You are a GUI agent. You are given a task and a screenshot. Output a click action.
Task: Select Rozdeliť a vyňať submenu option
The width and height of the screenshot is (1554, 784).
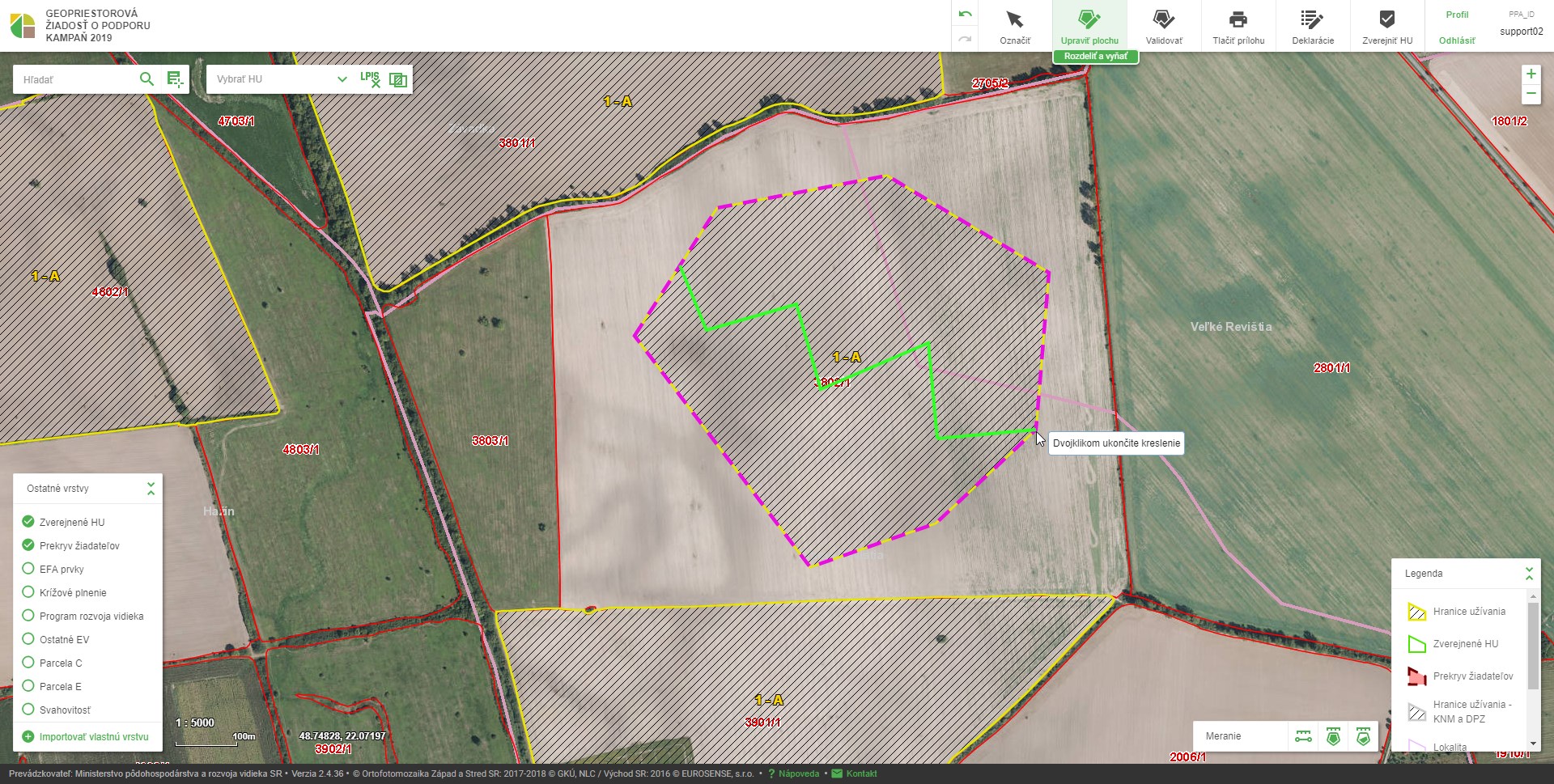(x=1095, y=57)
